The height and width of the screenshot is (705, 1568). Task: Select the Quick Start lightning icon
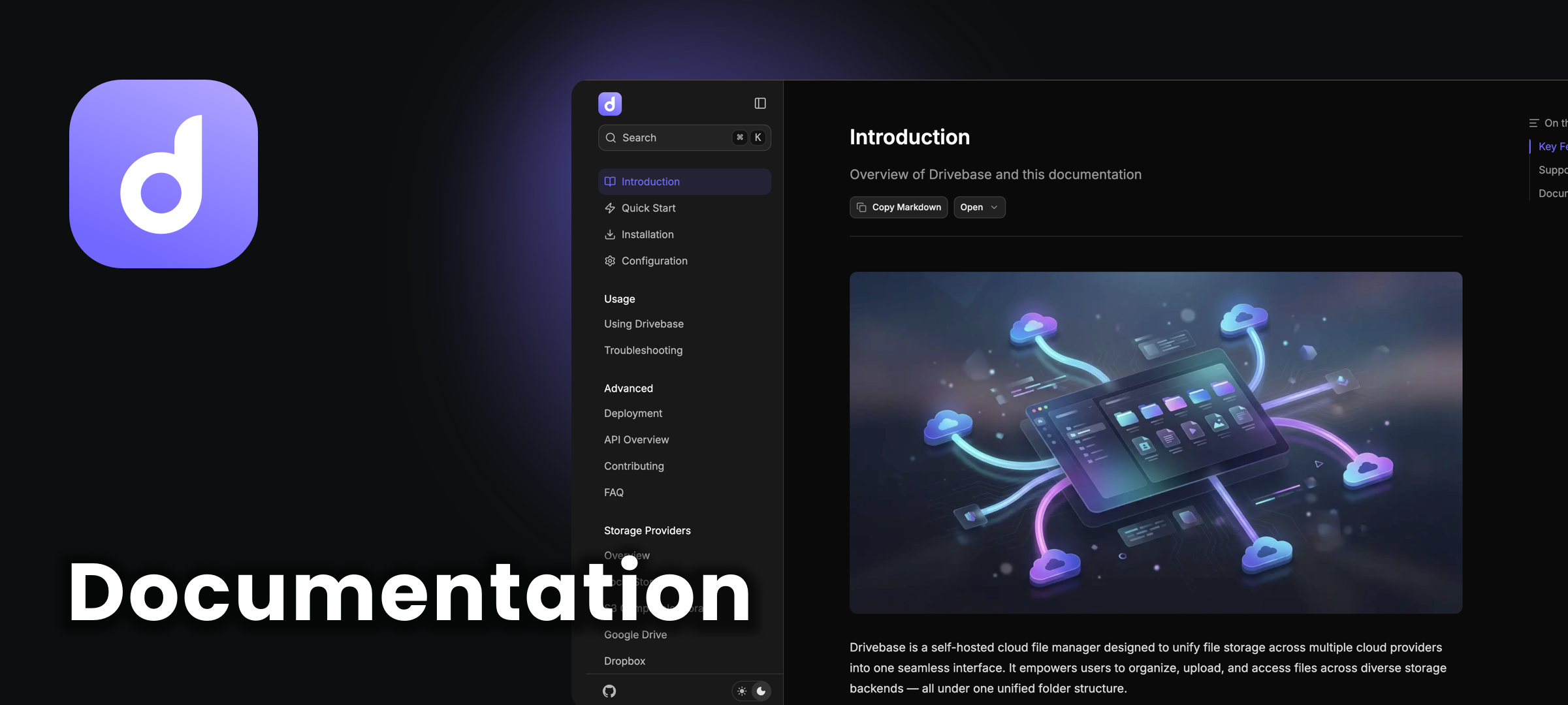(x=609, y=208)
